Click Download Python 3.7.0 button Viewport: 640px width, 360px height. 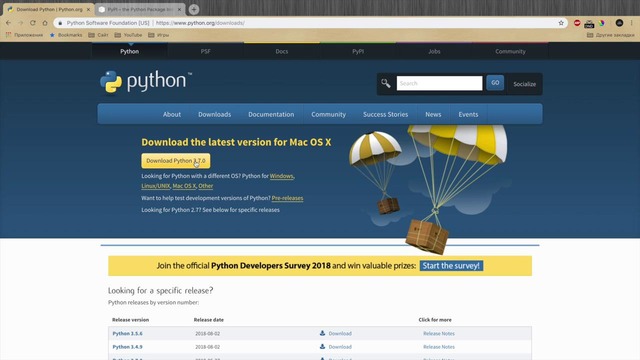(176, 161)
